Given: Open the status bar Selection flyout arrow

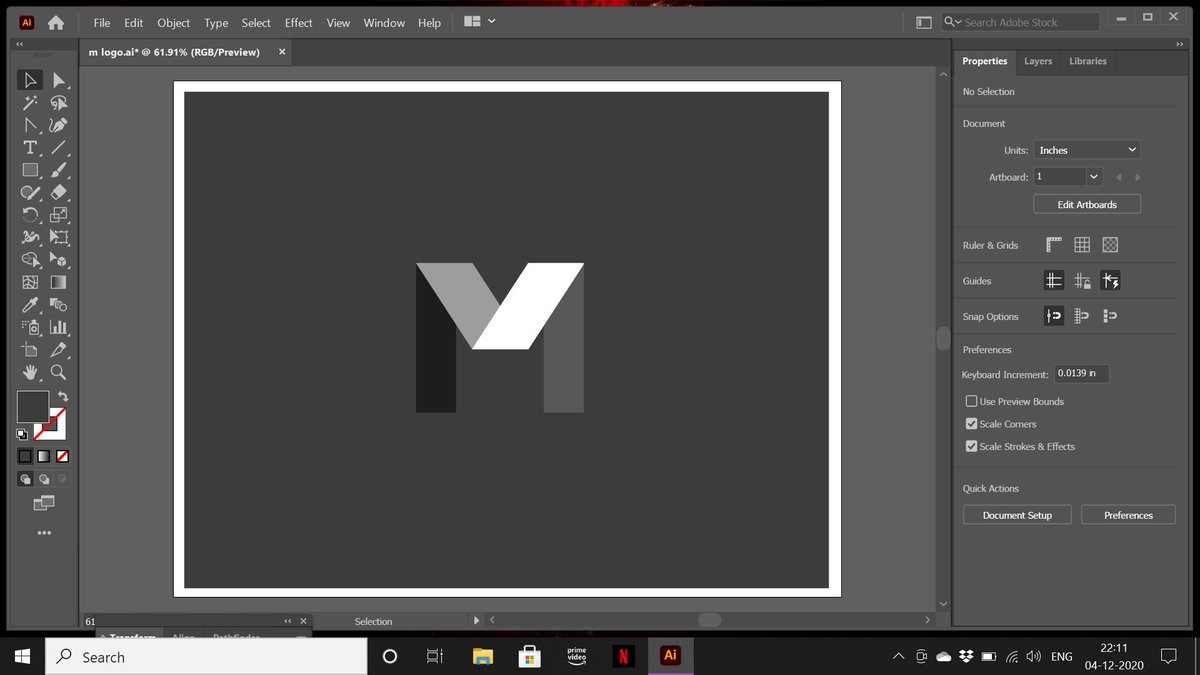Looking at the screenshot, I should [x=476, y=621].
